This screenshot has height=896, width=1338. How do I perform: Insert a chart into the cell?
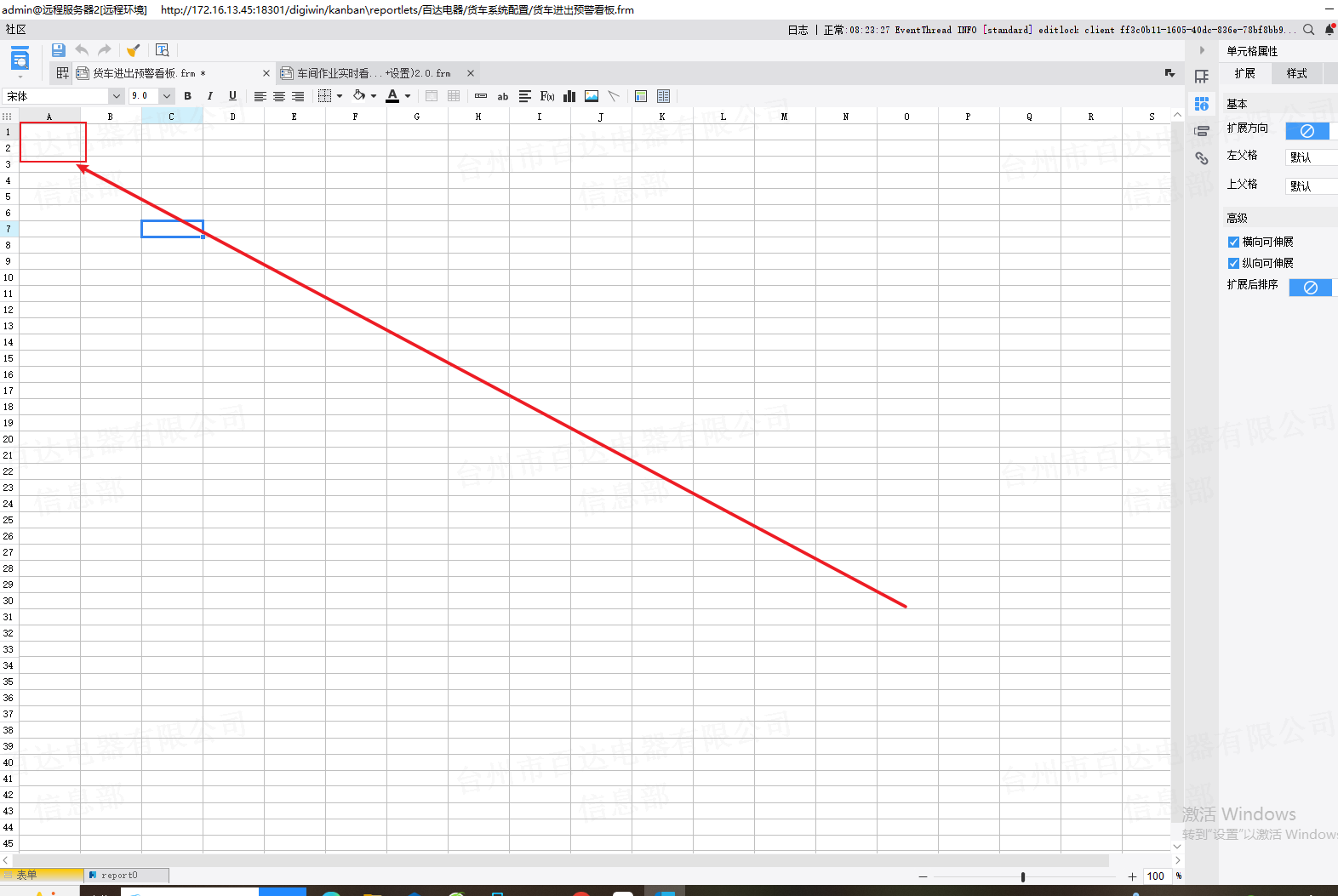click(569, 96)
